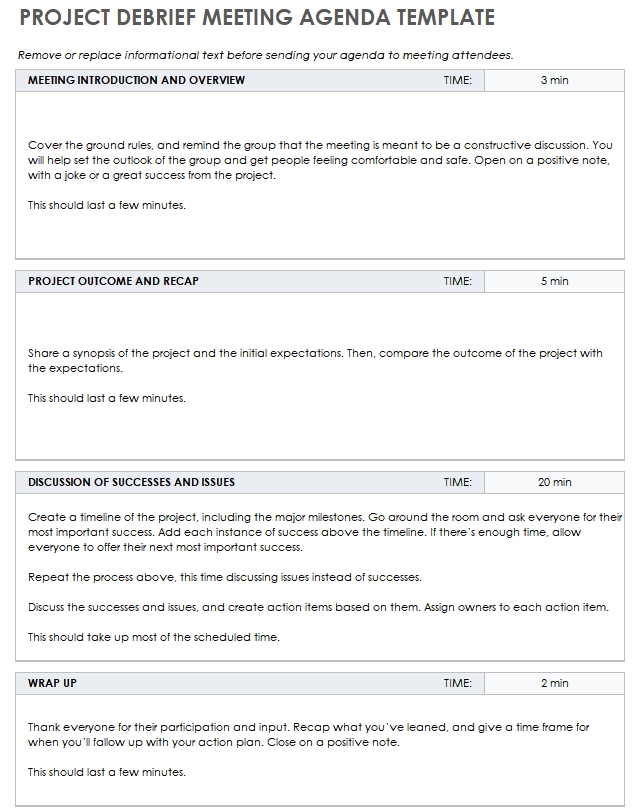
Task: Edit the '5 min' time field
Action: (554, 281)
